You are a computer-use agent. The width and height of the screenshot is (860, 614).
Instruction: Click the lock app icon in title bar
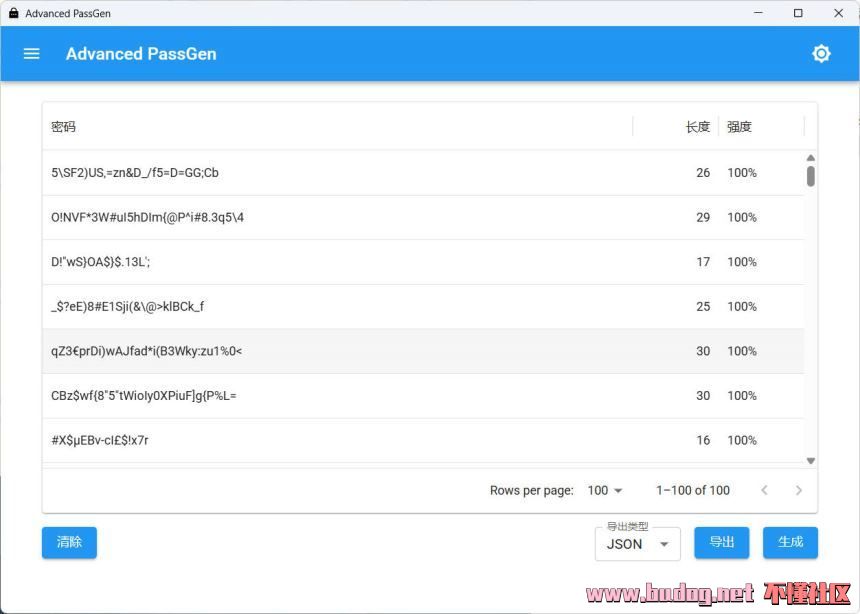point(14,13)
